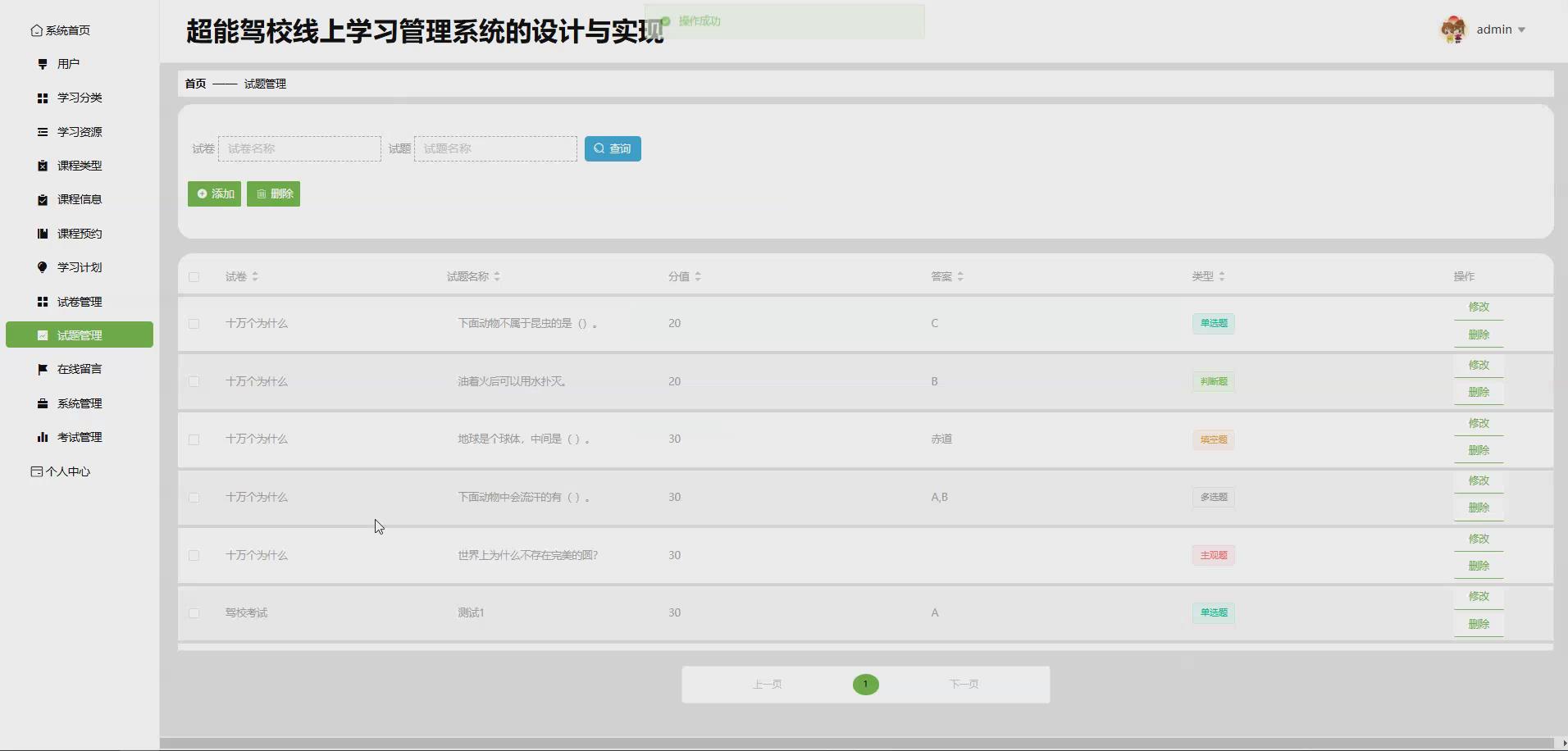Select the 用户 user icon in sidebar

[x=41, y=63]
